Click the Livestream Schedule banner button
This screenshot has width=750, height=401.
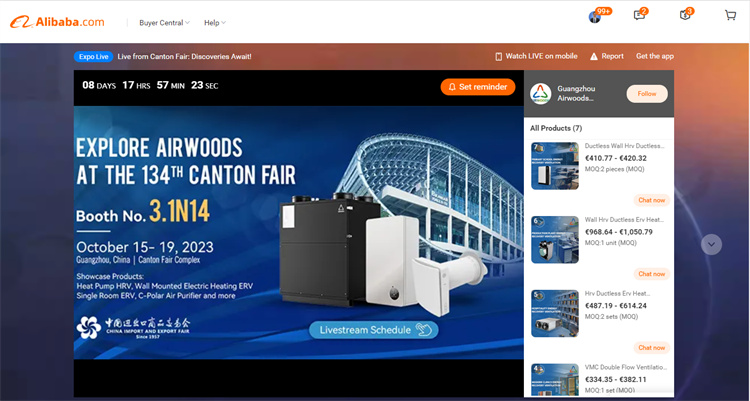[373, 329]
